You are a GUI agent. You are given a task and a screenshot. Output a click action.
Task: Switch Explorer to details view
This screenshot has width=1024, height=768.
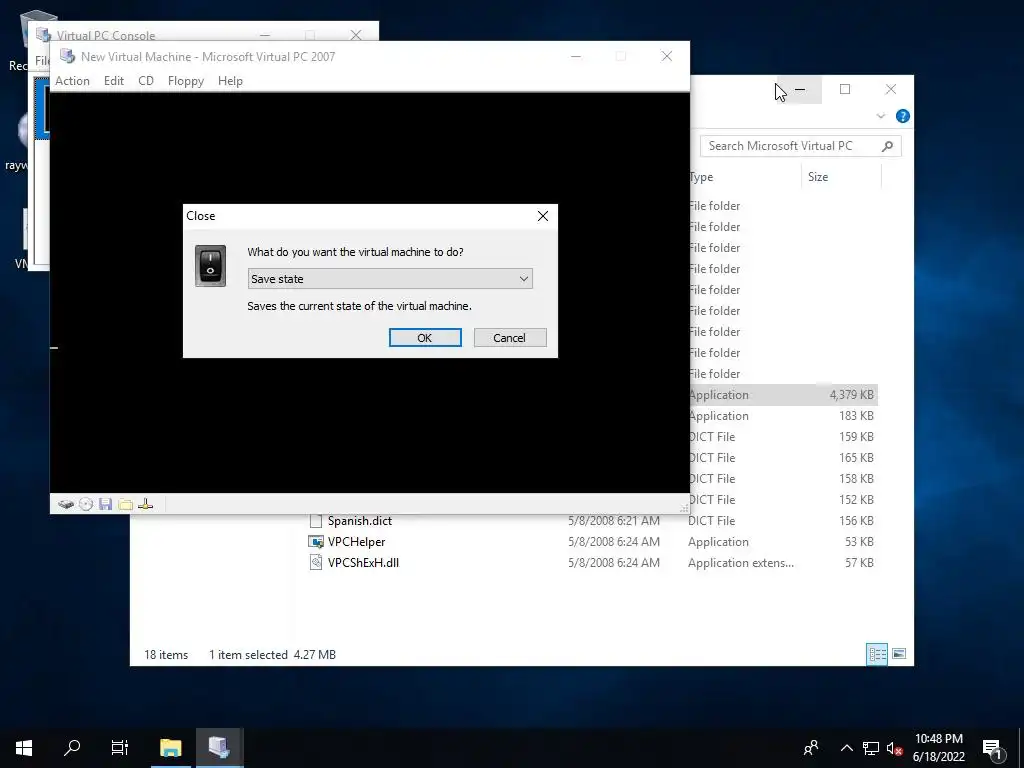[877, 654]
